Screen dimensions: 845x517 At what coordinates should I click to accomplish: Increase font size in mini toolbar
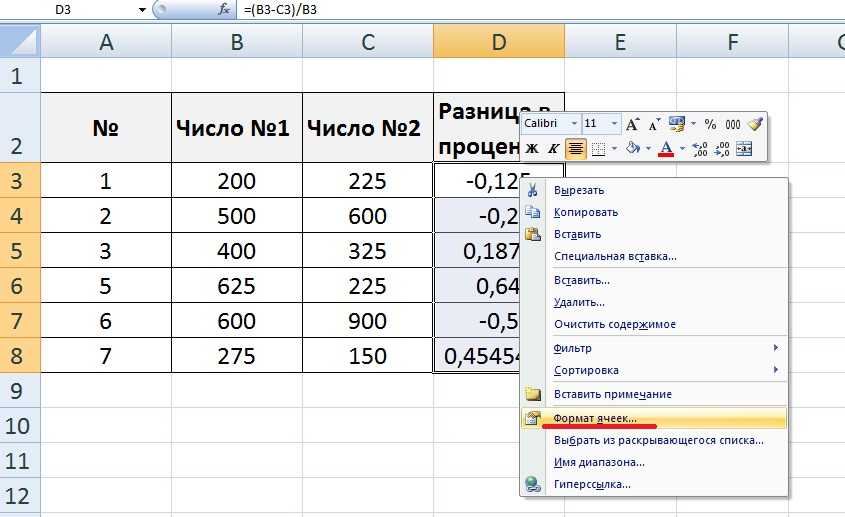coord(633,125)
